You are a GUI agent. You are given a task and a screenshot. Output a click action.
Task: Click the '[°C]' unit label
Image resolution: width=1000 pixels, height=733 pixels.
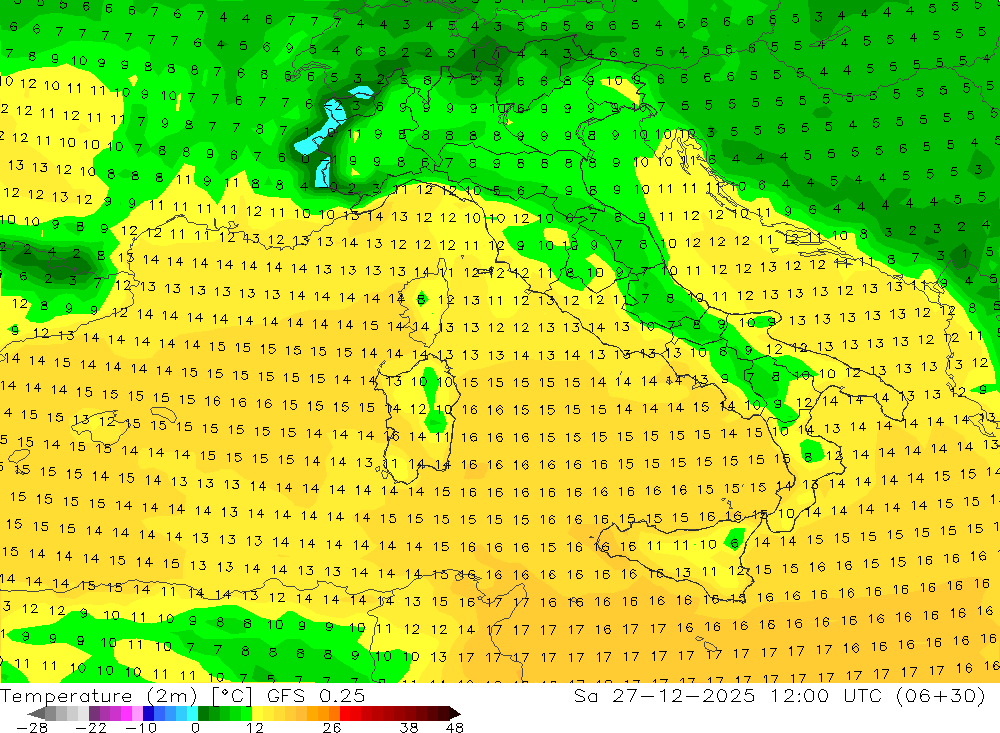click(x=232, y=696)
